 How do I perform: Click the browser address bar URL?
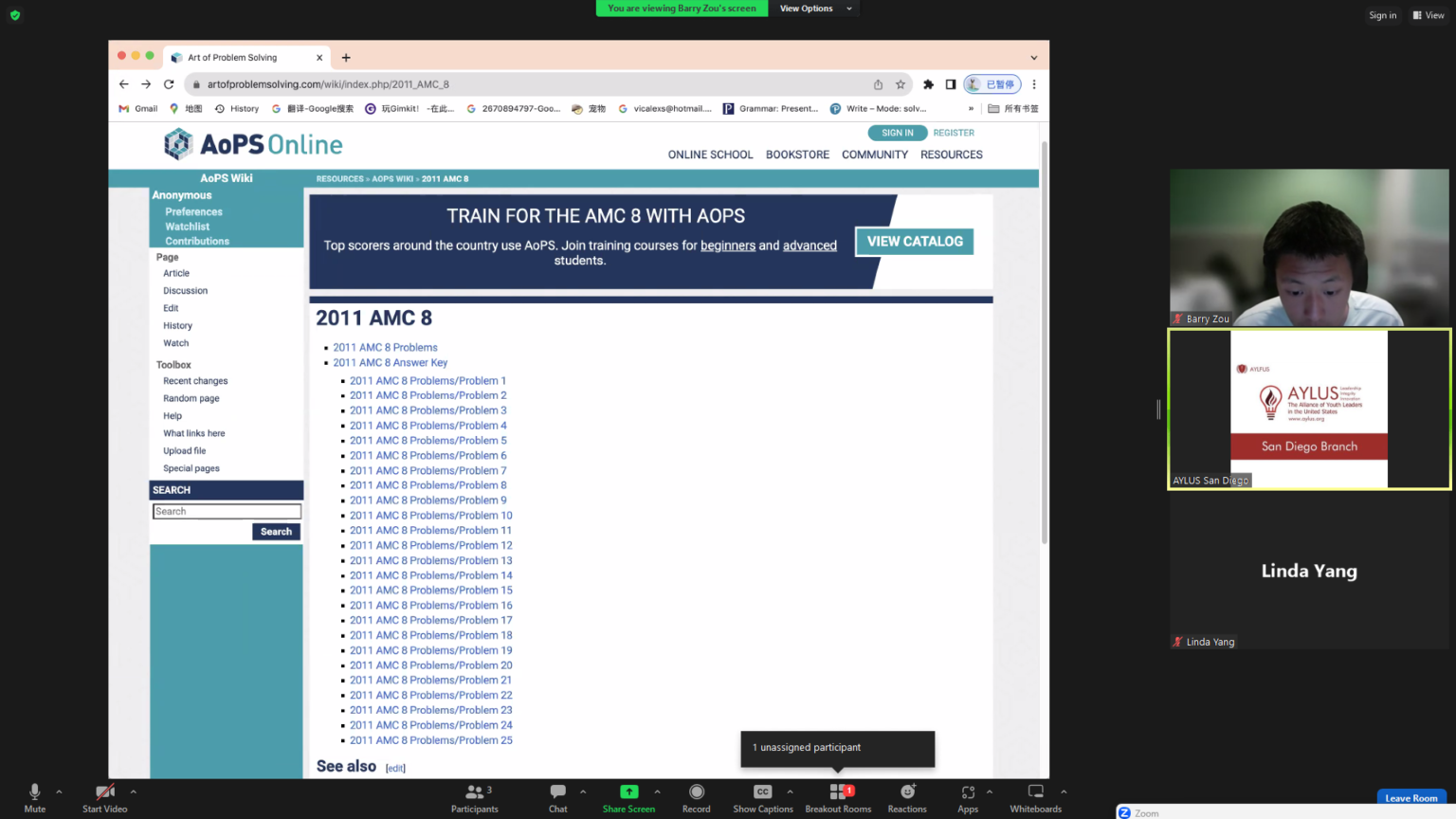(x=328, y=84)
